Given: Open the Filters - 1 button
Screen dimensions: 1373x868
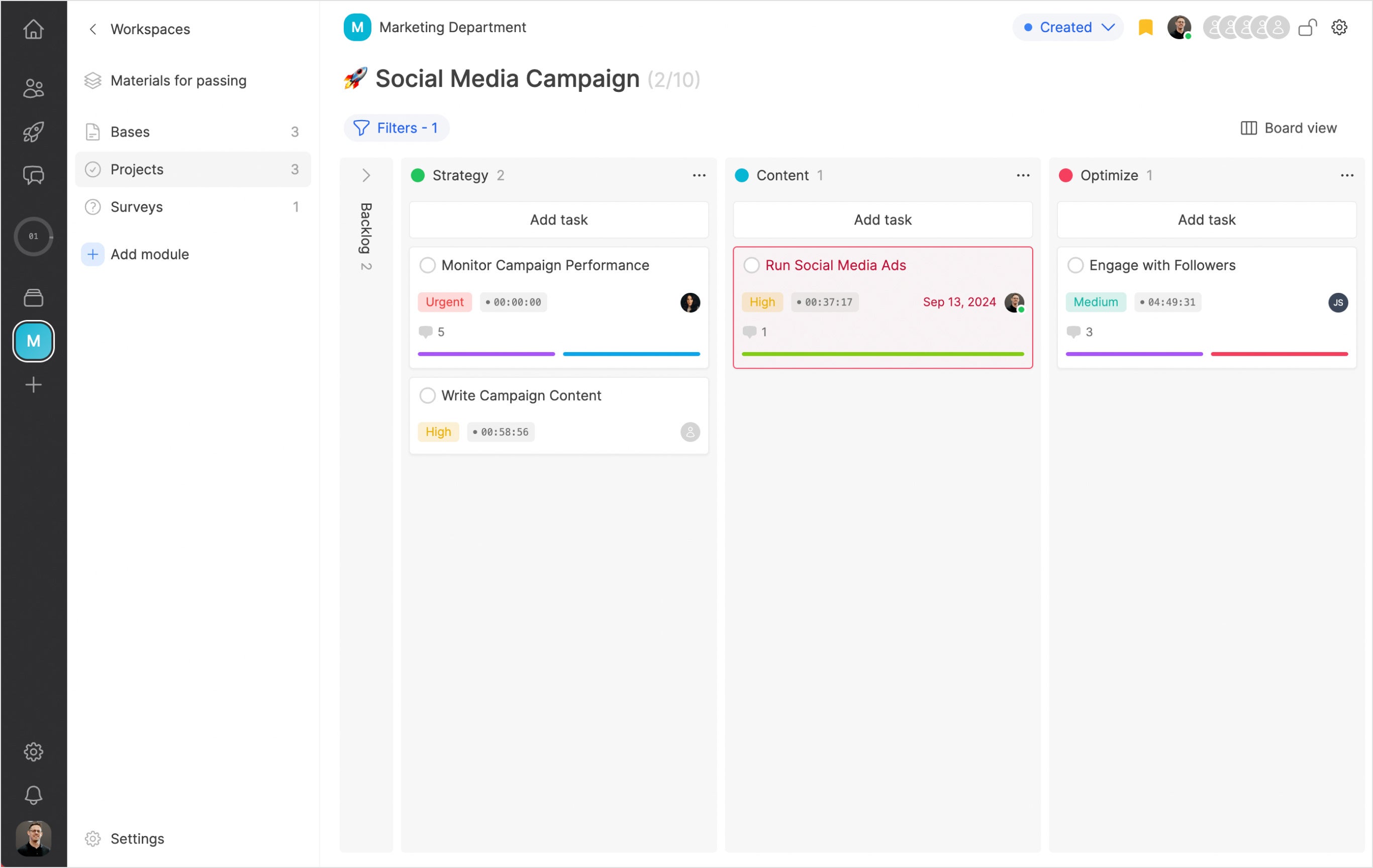Looking at the screenshot, I should [x=397, y=128].
